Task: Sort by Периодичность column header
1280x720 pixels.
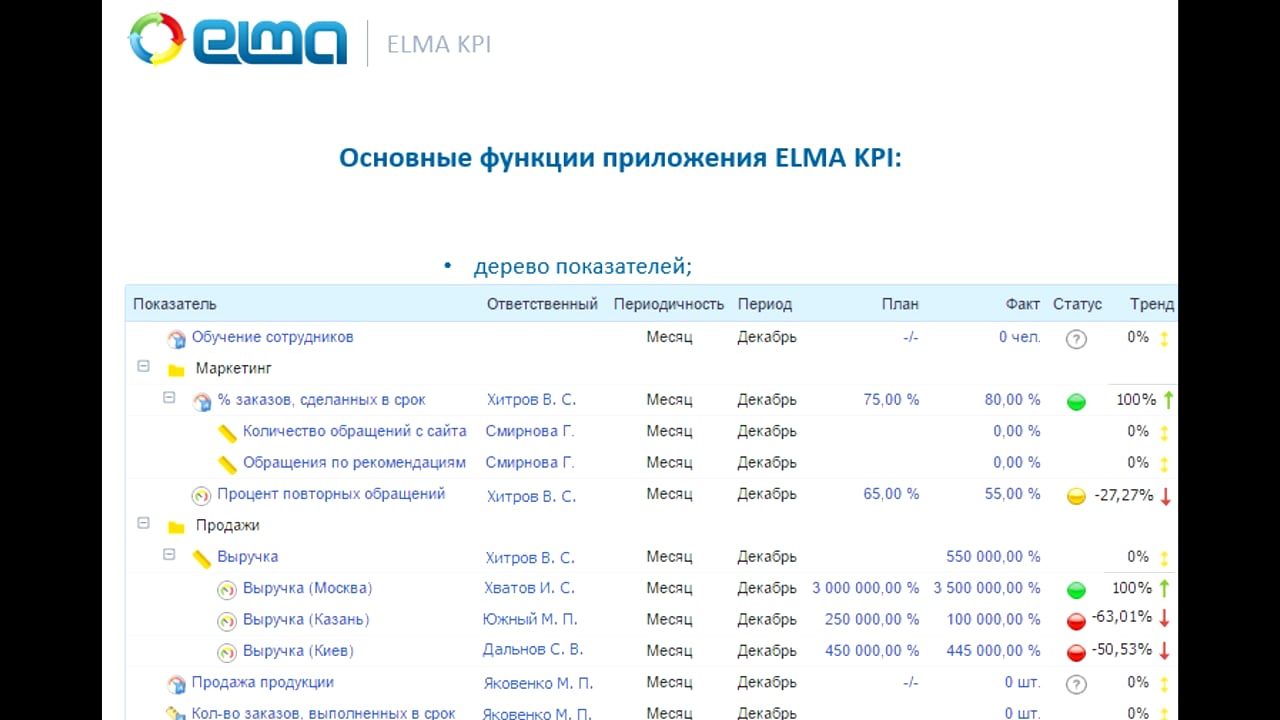Action: (x=669, y=304)
